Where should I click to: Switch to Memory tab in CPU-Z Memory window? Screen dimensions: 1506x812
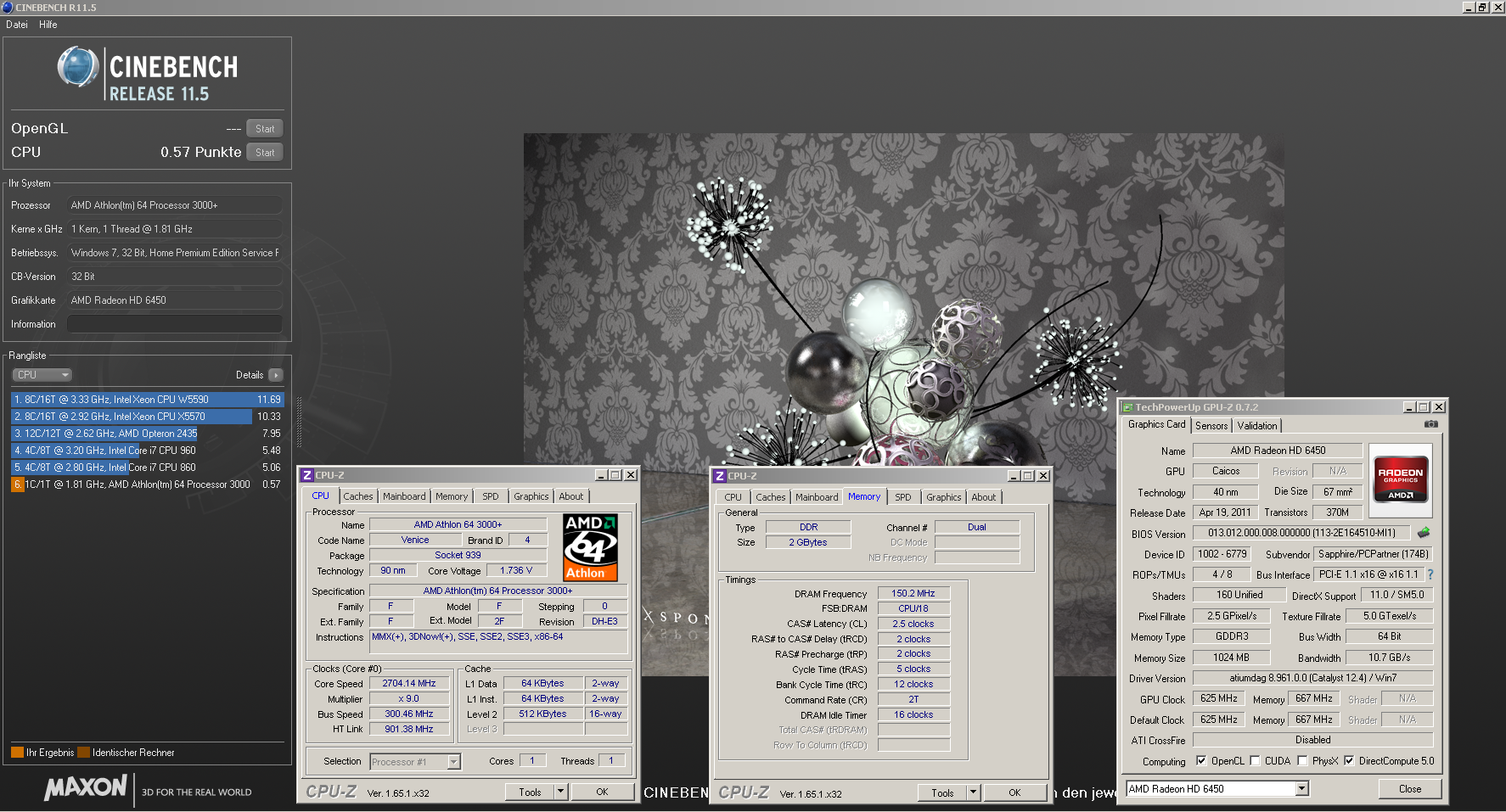click(x=864, y=497)
